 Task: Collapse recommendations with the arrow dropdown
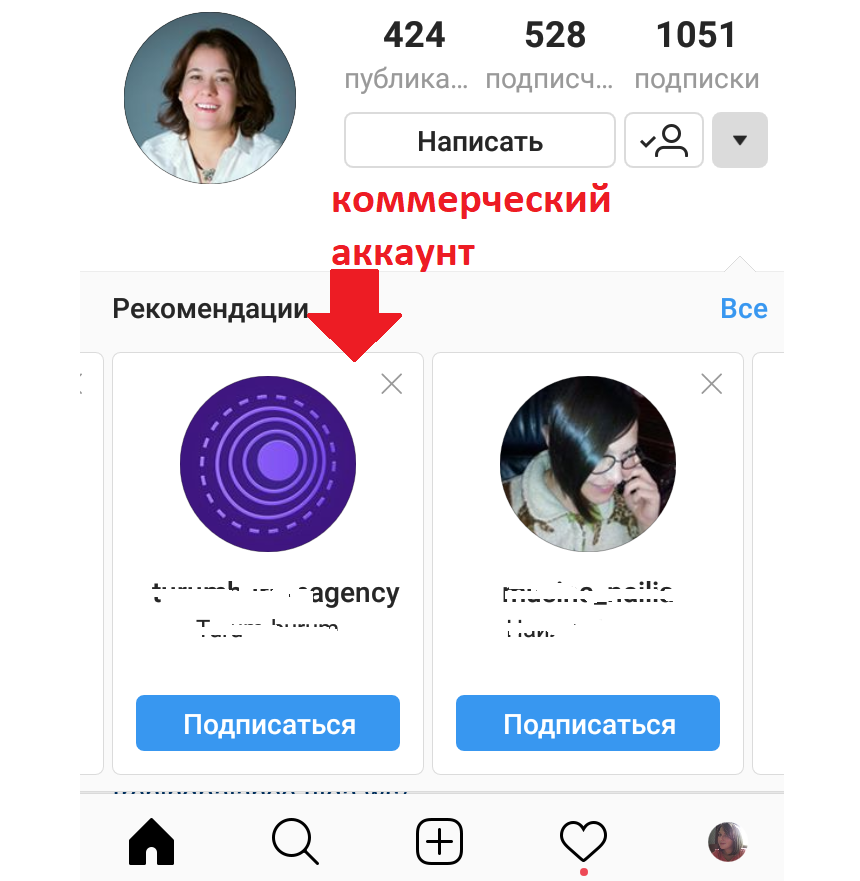[x=740, y=140]
